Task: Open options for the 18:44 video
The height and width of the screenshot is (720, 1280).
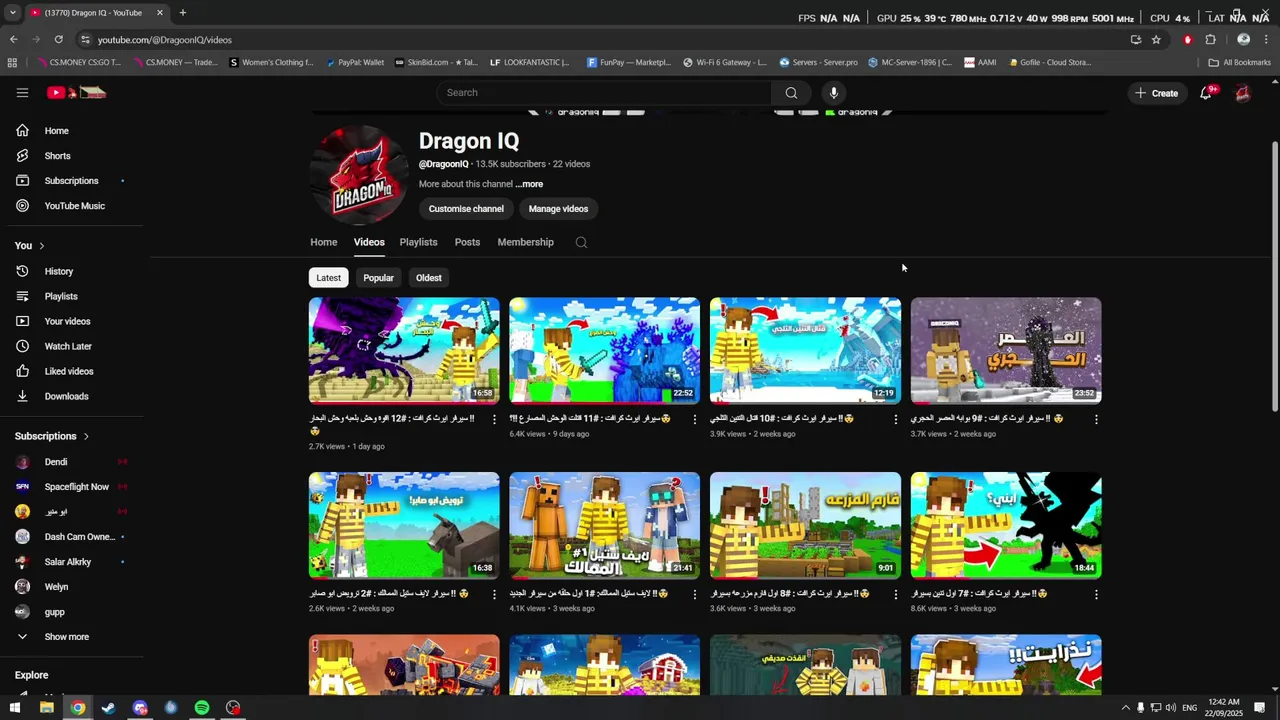Action: [x=1096, y=594]
